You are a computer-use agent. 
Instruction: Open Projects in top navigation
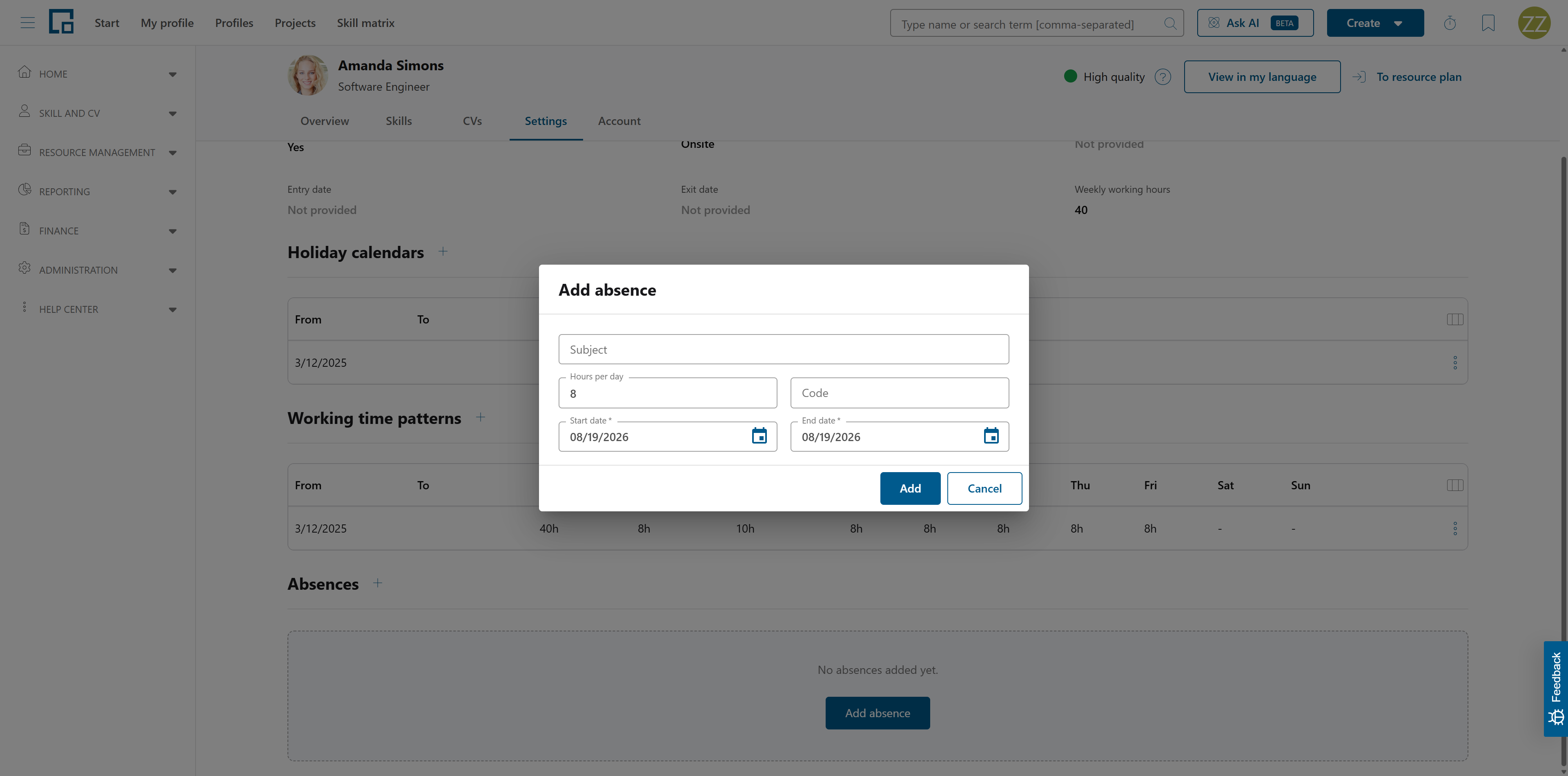[x=295, y=23]
